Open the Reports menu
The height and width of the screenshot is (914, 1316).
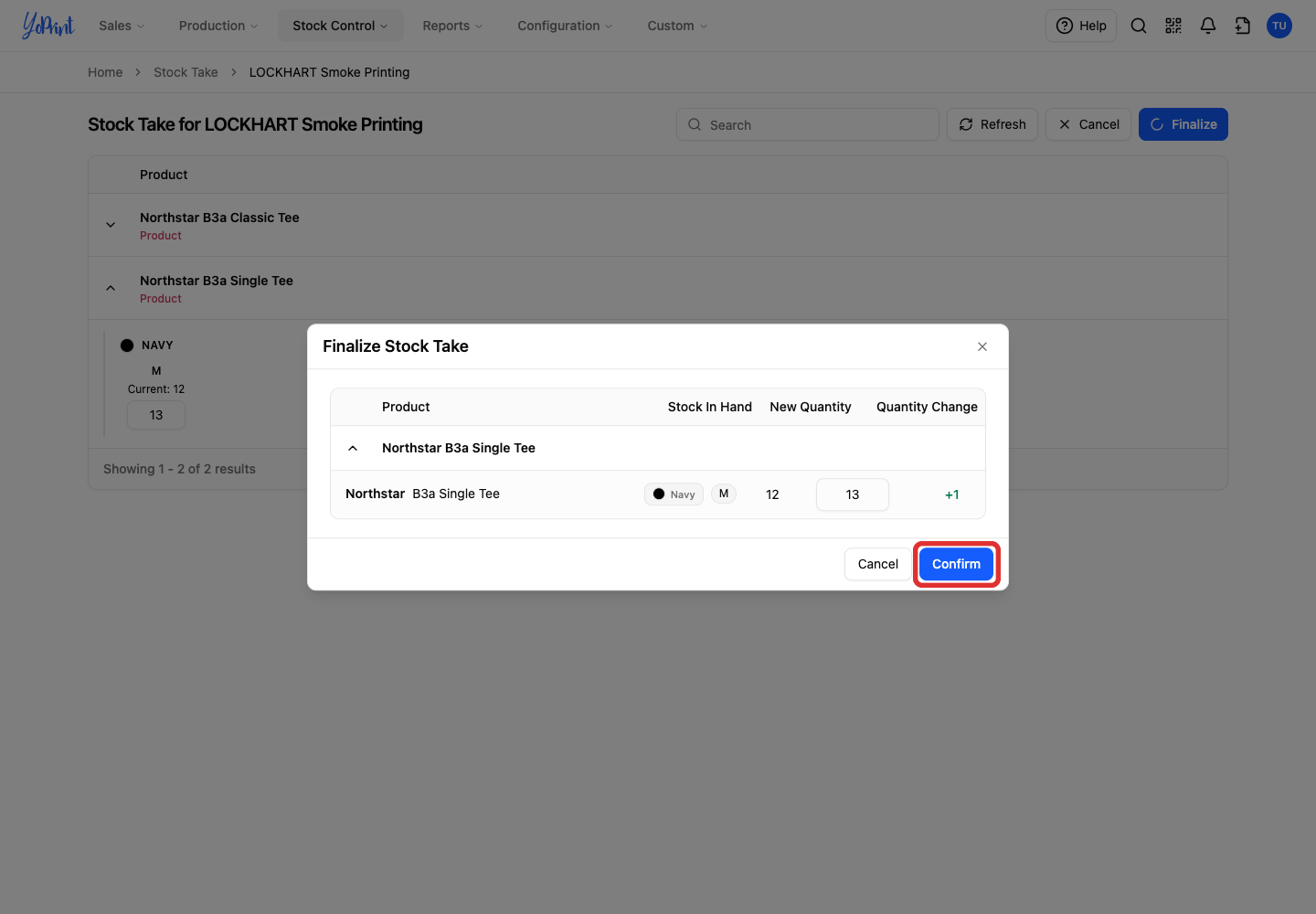tap(452, 26)
